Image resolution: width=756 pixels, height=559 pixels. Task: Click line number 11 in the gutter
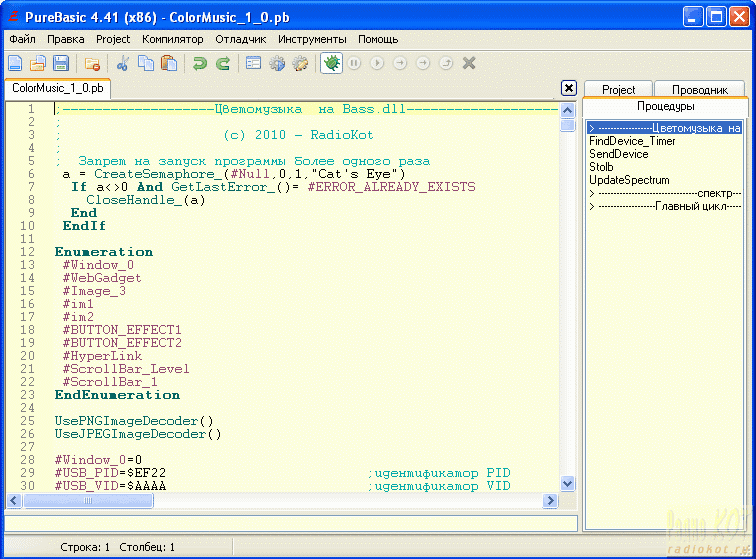pyautogui.click(x=27, y=239)
